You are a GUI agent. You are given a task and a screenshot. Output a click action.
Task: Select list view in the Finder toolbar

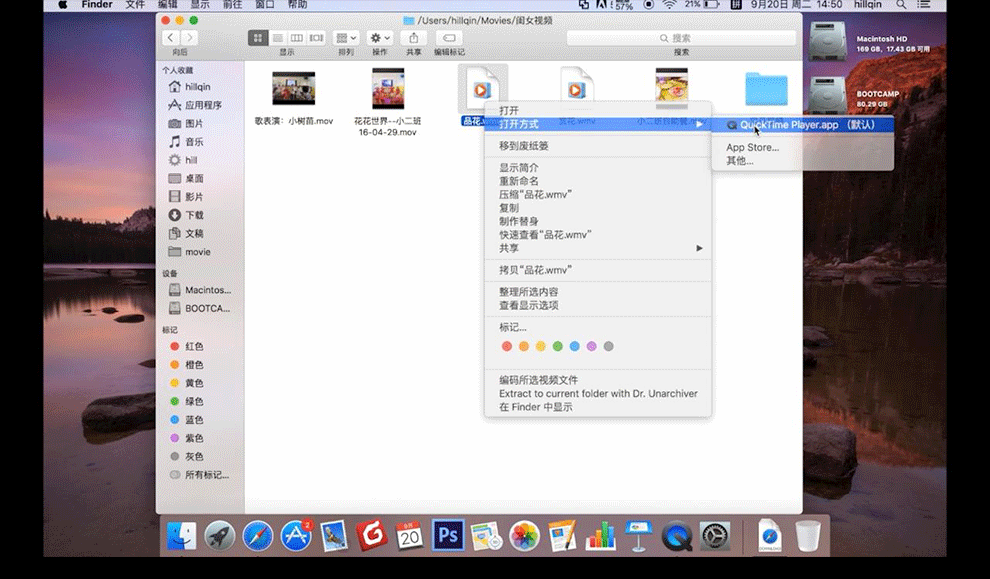click(x=279, y=37)
